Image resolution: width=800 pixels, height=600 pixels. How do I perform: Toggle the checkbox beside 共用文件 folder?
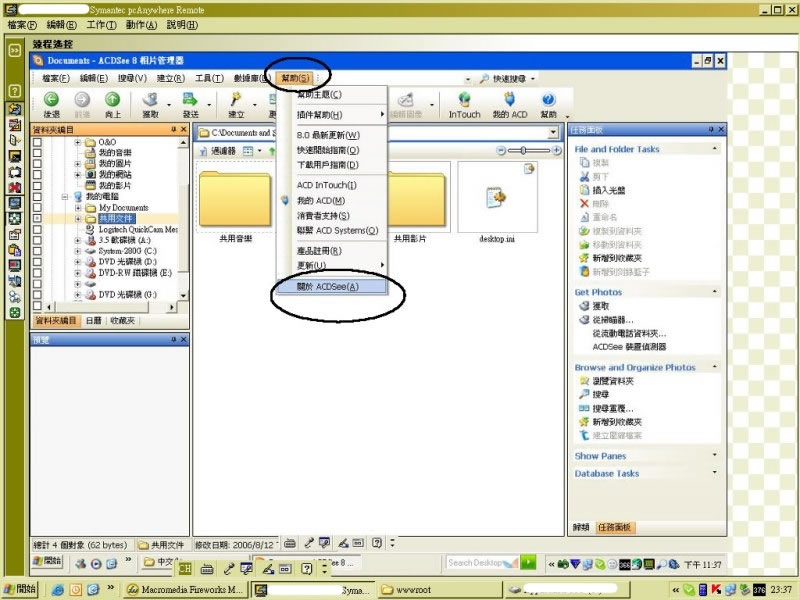pyautogui.click(x=37, y=218)
